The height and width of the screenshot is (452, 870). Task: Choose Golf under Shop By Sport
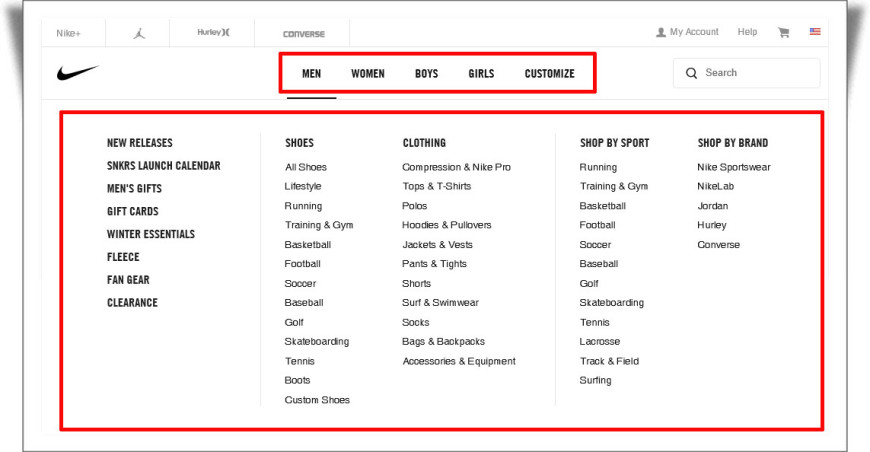pos(589,283)
